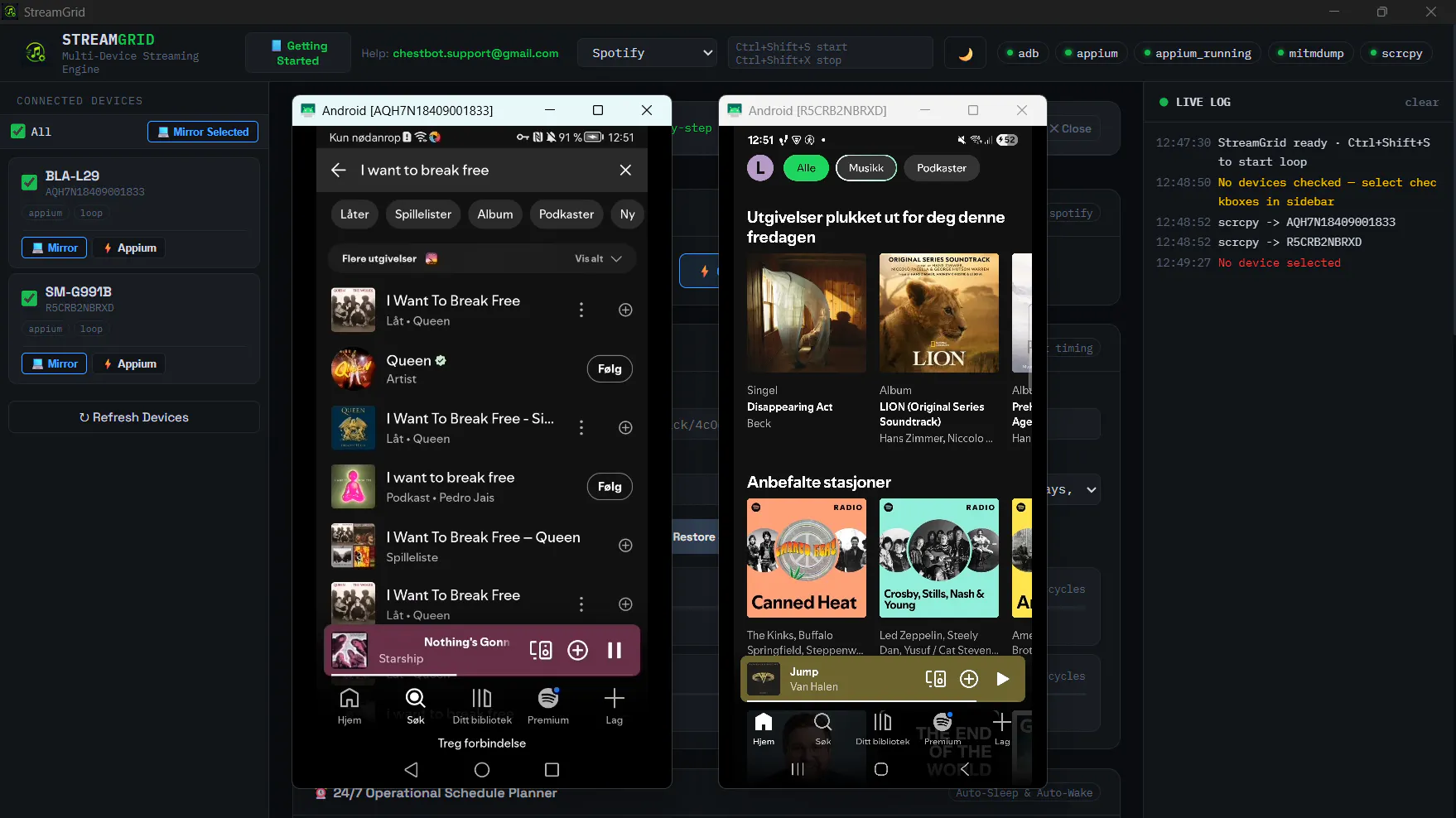Add I Want To Break Free – Queen playlist
The height and width of the screenshot is (818, 1456).
click(625, 546)
